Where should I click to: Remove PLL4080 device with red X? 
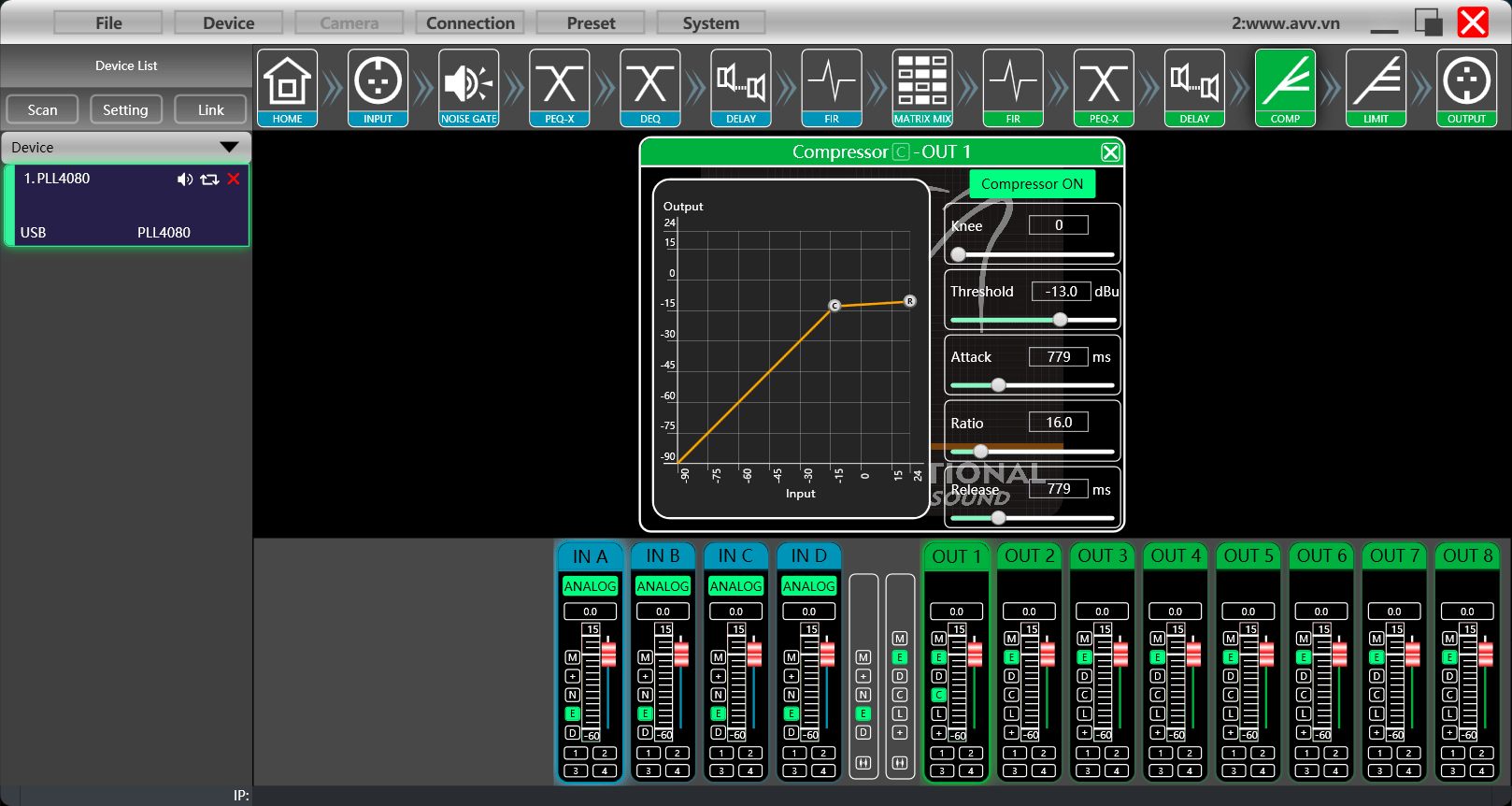pos(234,179)
